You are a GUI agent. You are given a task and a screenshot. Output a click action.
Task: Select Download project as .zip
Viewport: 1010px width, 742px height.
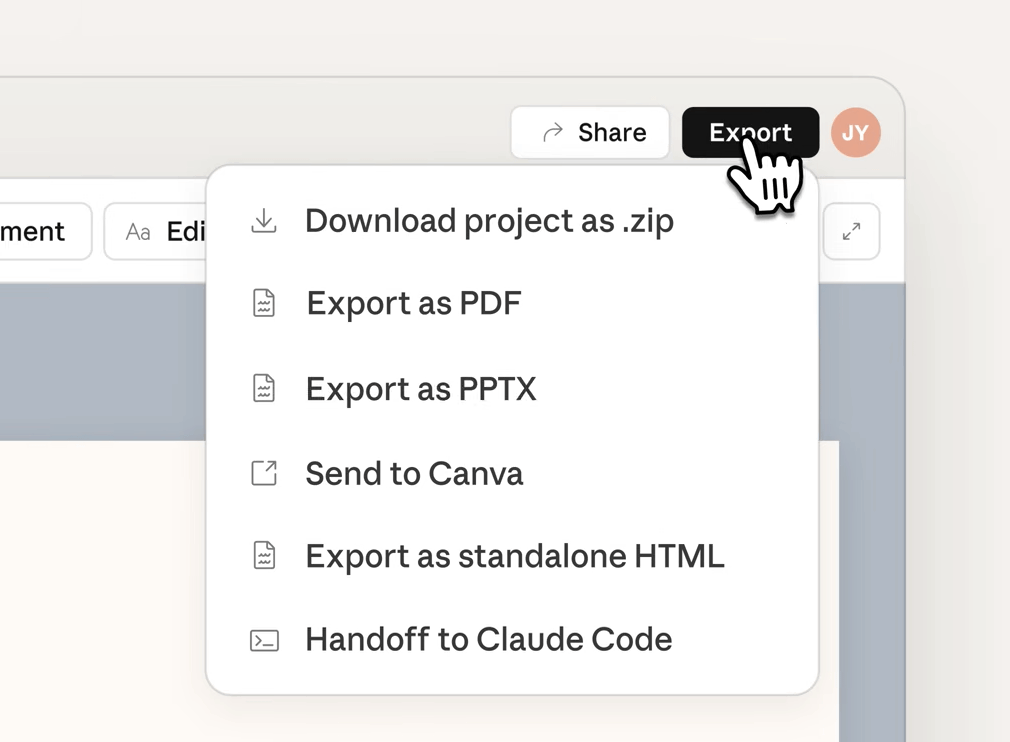point(489,220)
